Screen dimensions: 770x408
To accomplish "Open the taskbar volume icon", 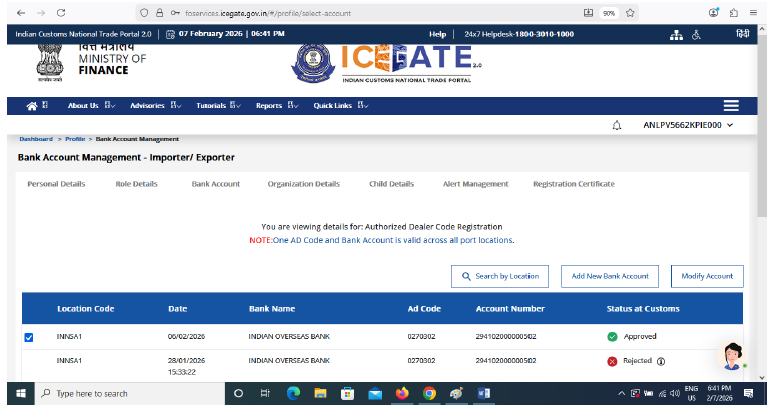I will coord(675,394).
